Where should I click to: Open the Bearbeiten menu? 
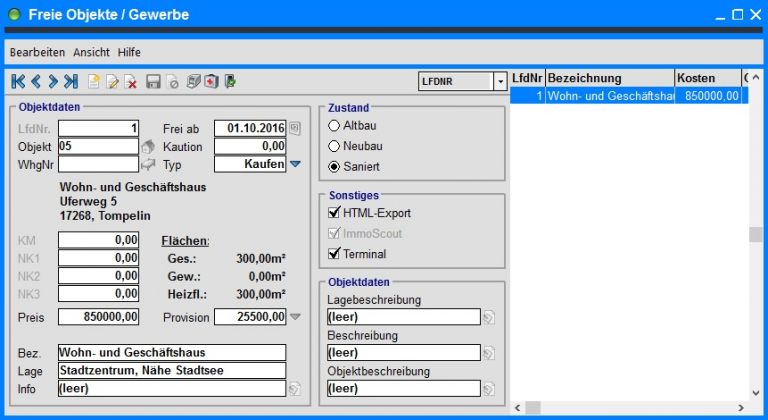point(37,52)
